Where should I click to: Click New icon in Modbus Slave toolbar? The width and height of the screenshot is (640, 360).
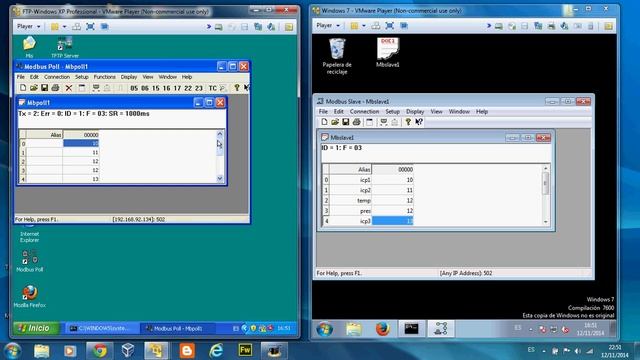324,122
